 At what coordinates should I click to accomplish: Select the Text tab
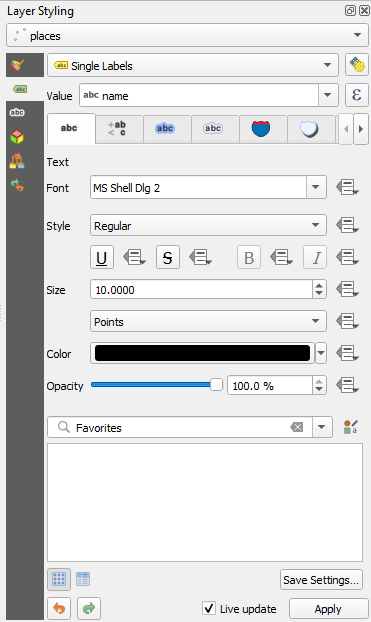tap(71, 128)
